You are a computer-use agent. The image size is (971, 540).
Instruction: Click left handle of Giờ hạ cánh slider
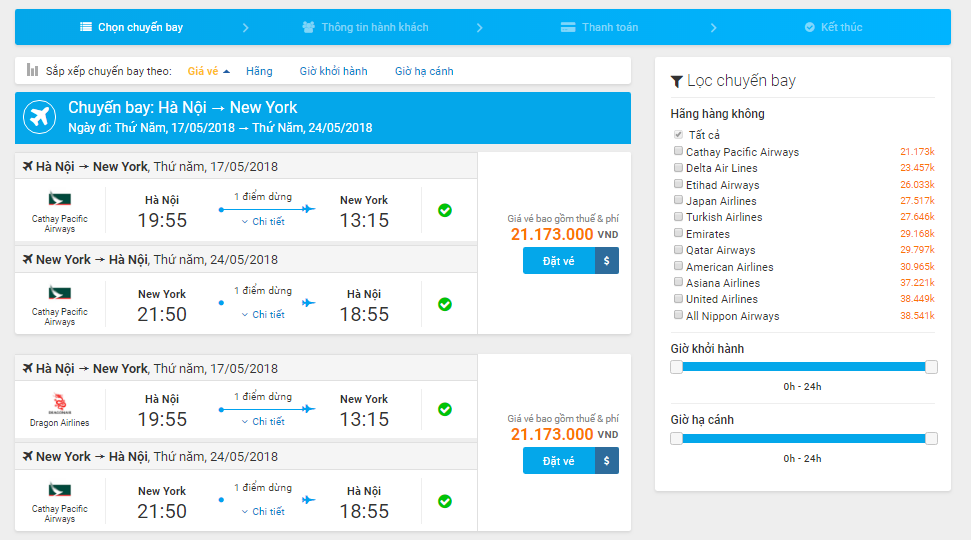pyautogui.click(x=676, y=438)
